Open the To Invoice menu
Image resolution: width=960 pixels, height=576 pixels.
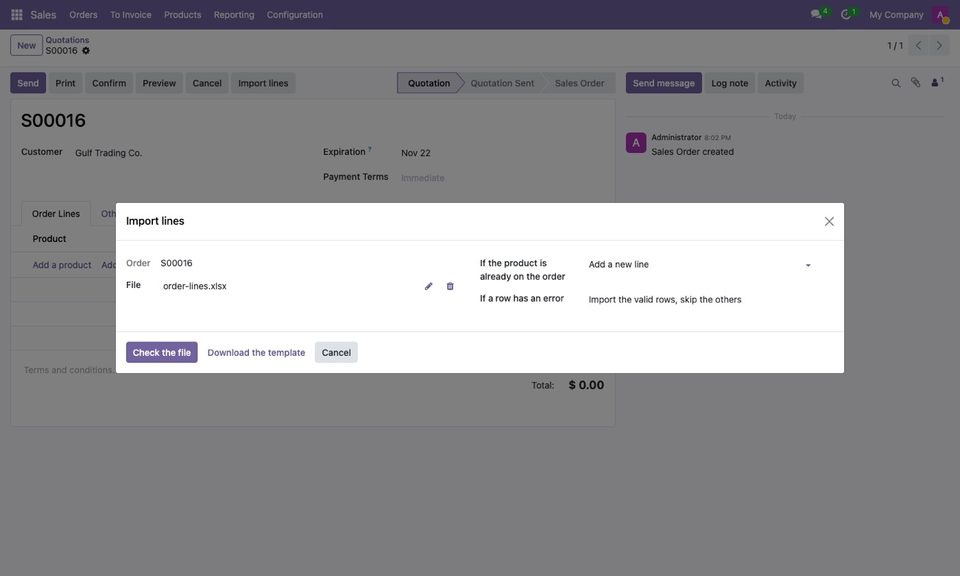tap(130, 15)
